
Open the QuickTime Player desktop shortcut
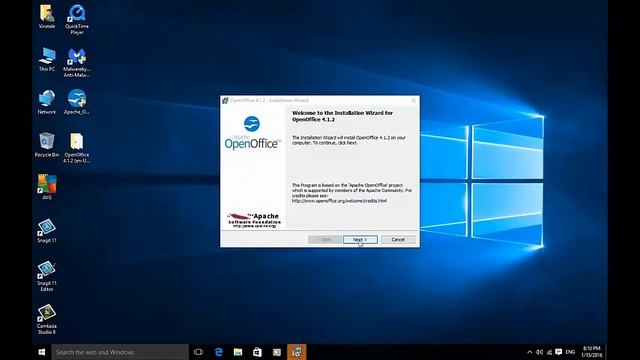[77, 19]
